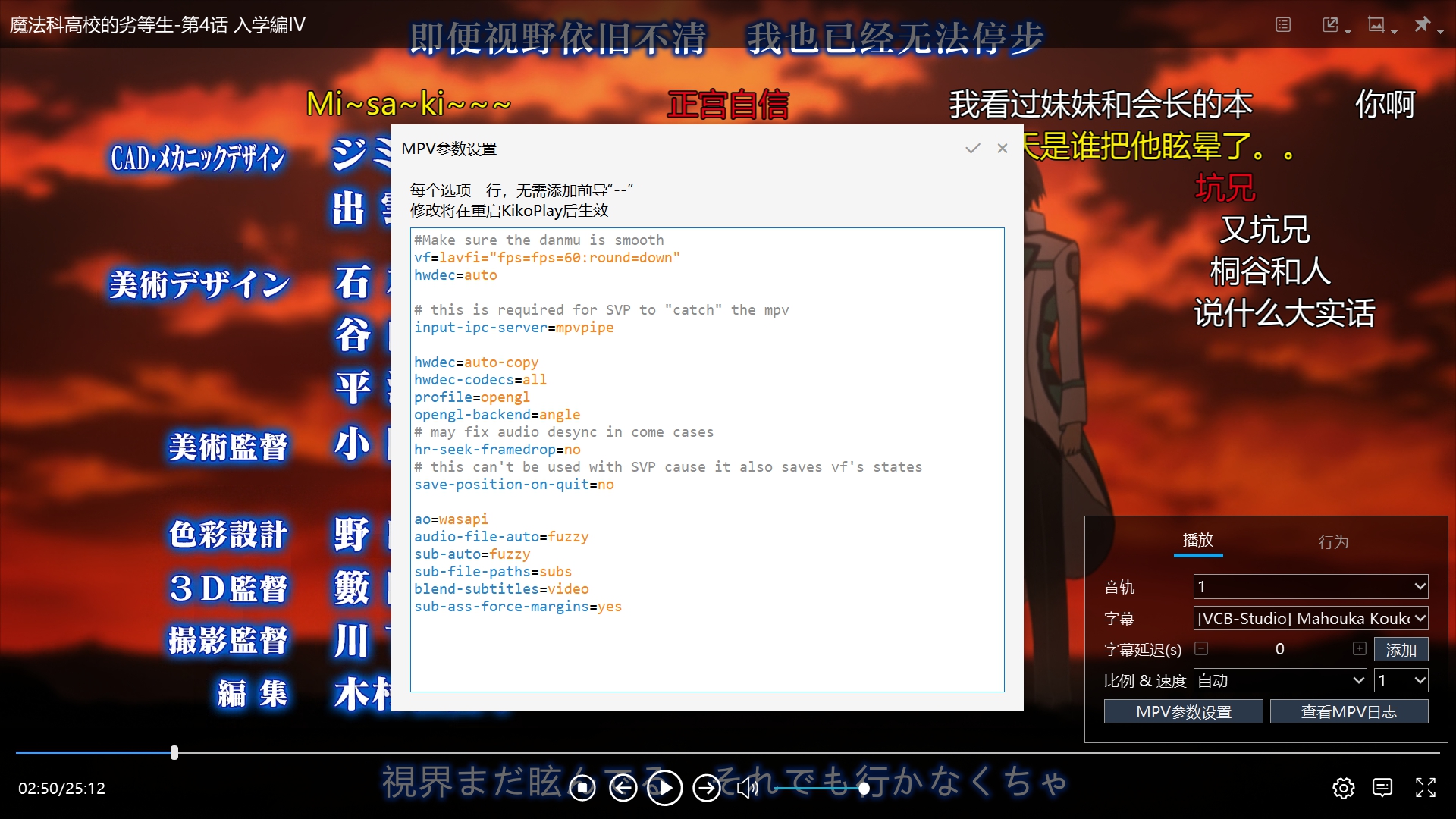1456x819 pixels.
Task: Stop playback with the stop button
Action: coord(582,789)
